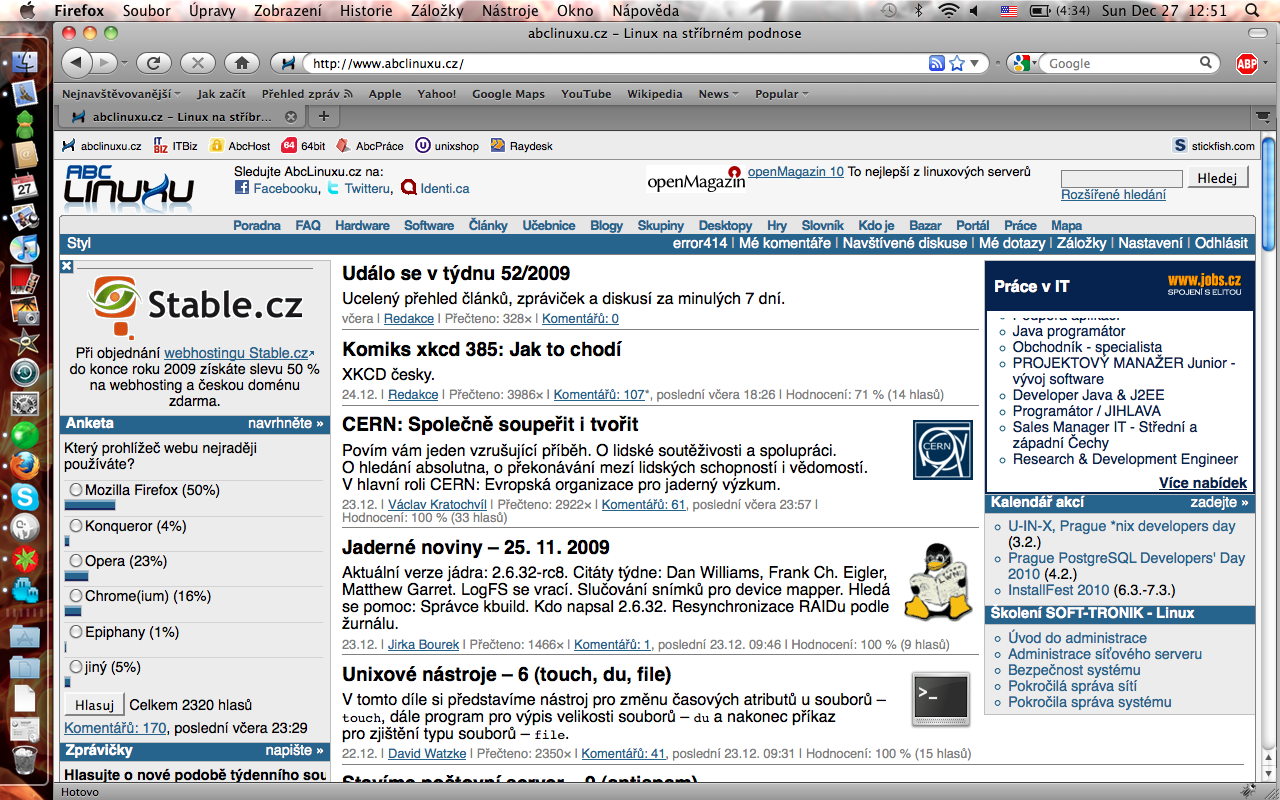Open the Historie menu
1280x800 pixels.
[365, 11]
